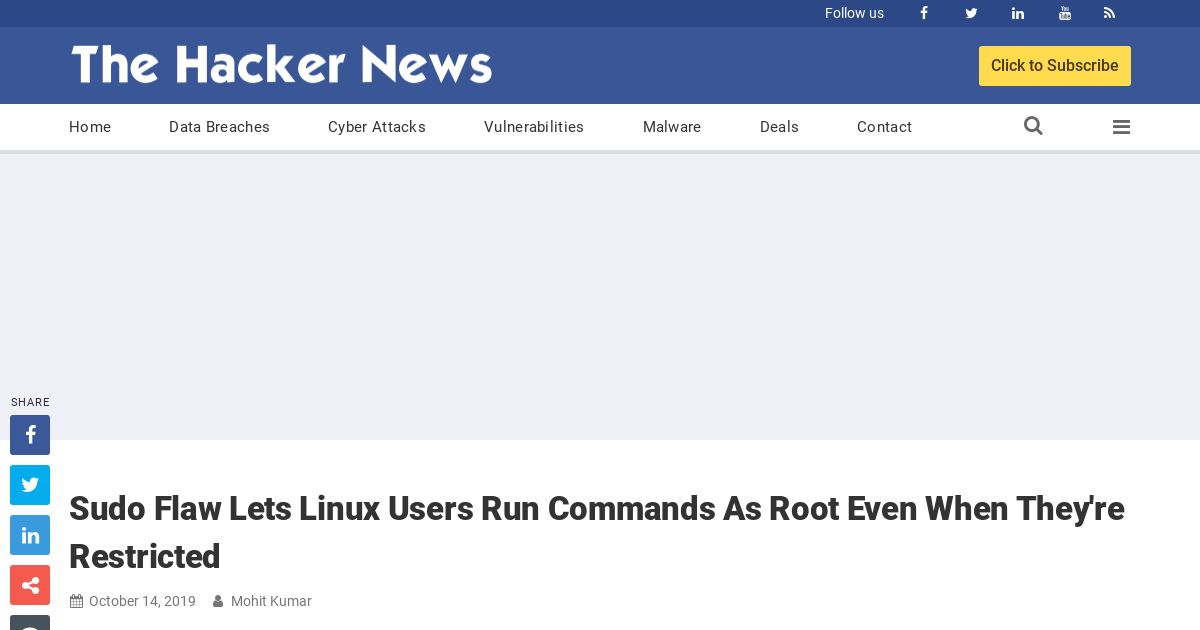Click the red share icon in sidebar
1200x630 pixels.
[x=30, y=585]
